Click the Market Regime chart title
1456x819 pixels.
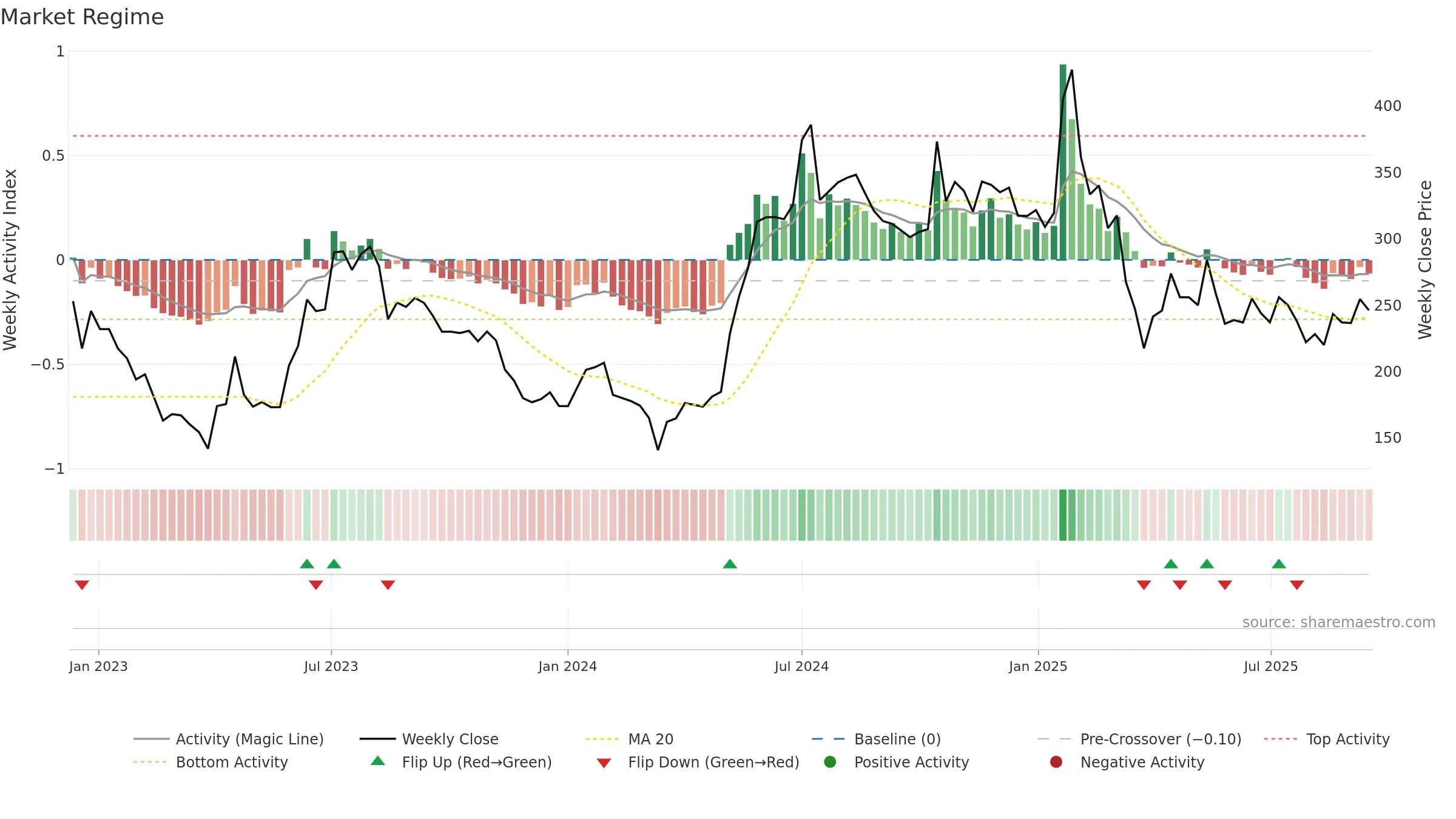[83, 17]
